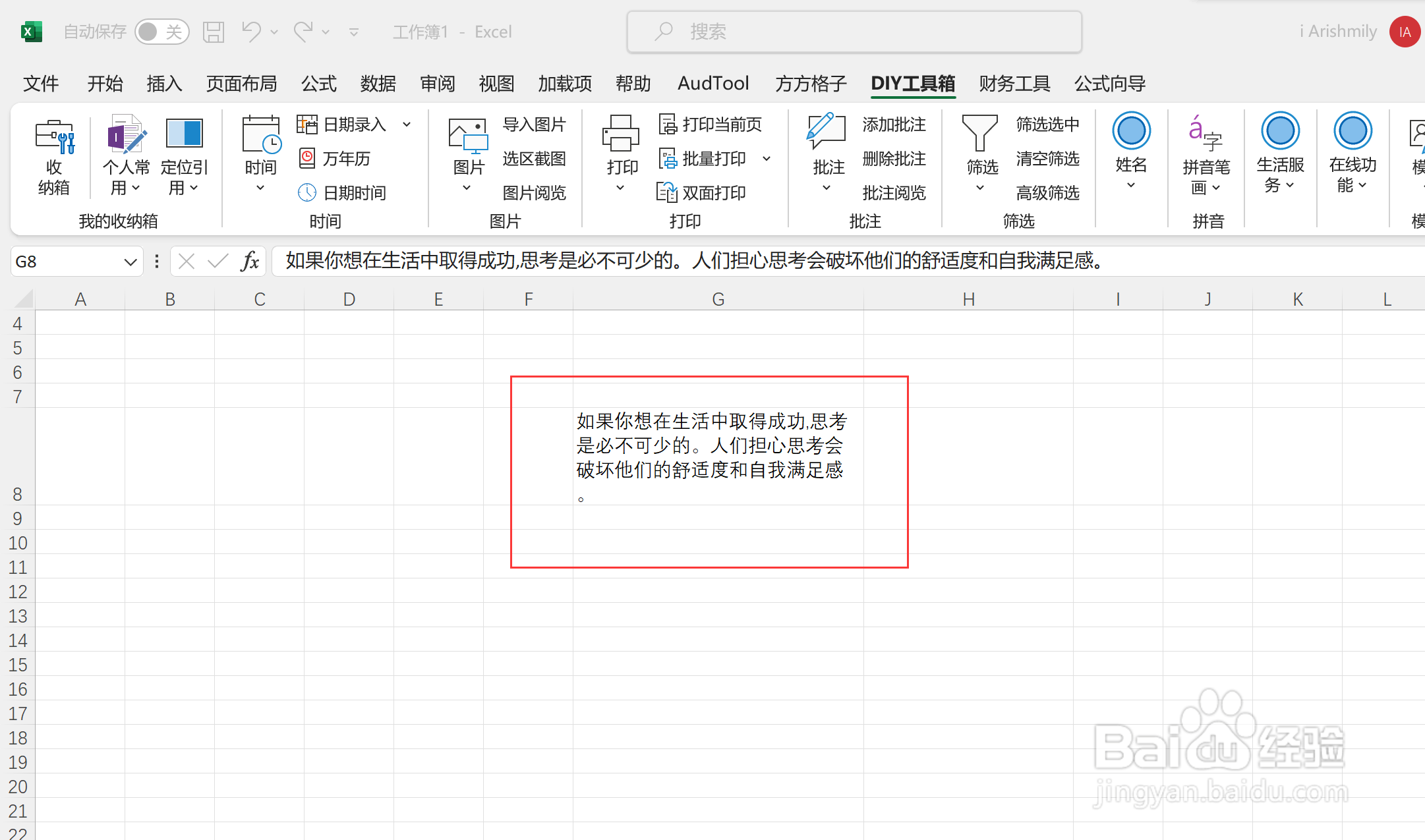This screenshot has width=1425, height=840.
Task: Open the 姓名 dropdown menu
Action: click(x=1131, y=186)
